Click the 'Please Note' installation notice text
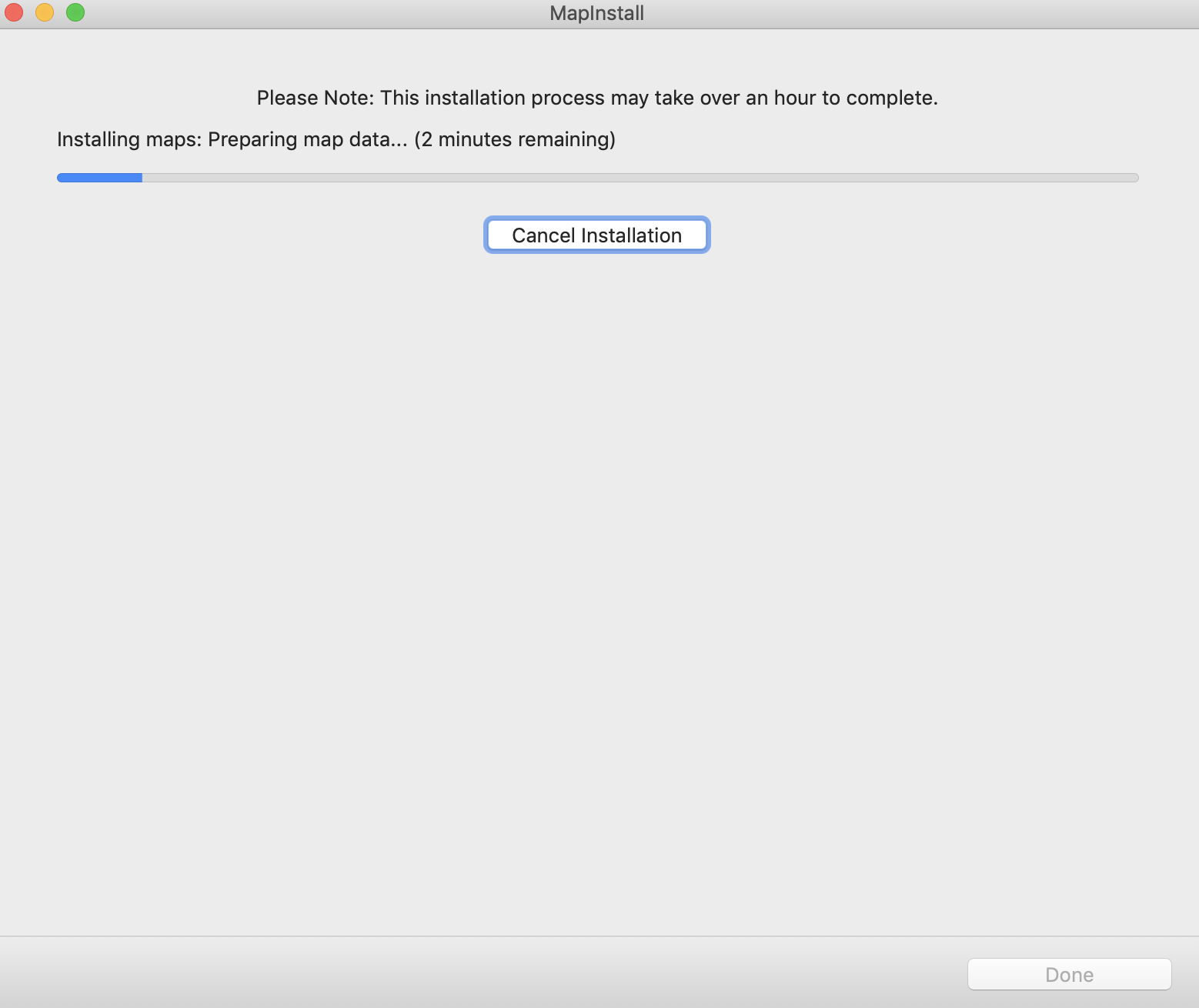The width and height of the screenshot is (1199, 1008). [597, 98]
